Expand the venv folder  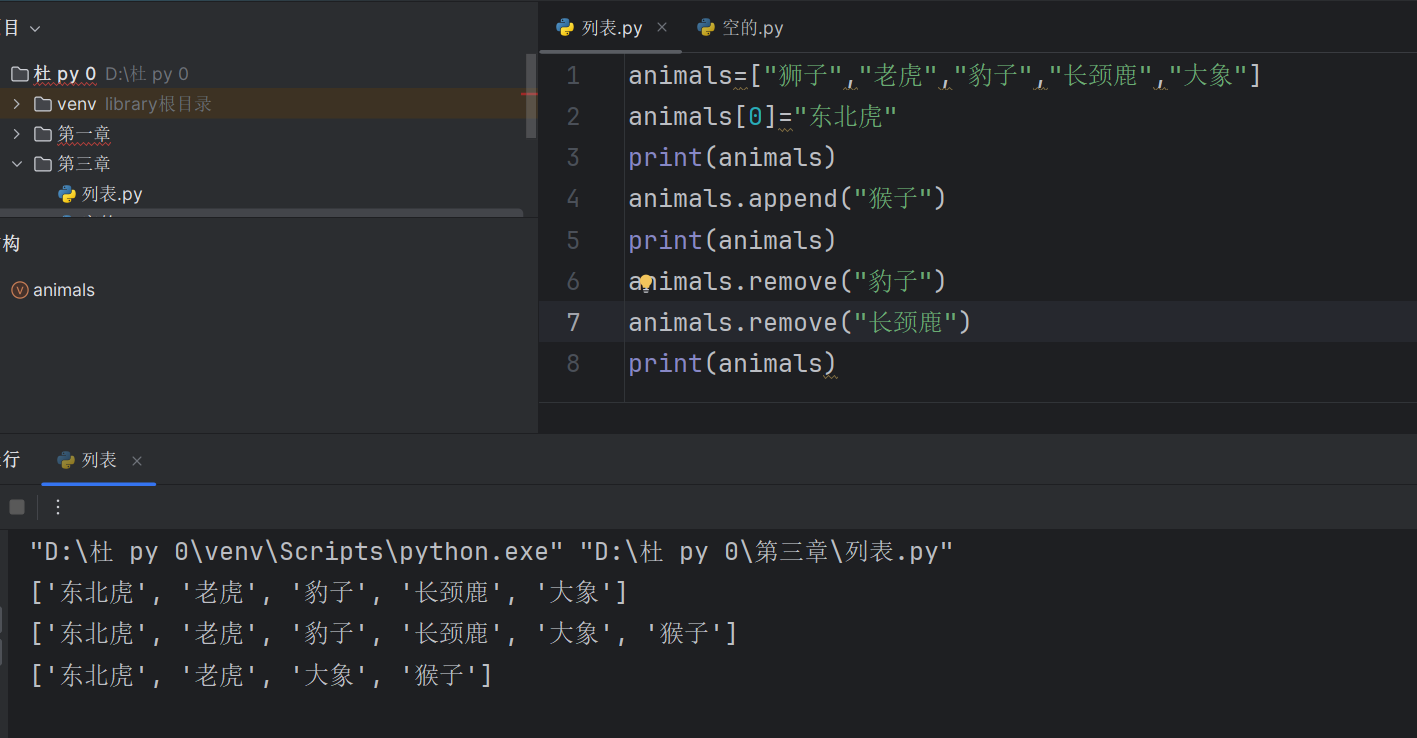click(x=16, y=104)
